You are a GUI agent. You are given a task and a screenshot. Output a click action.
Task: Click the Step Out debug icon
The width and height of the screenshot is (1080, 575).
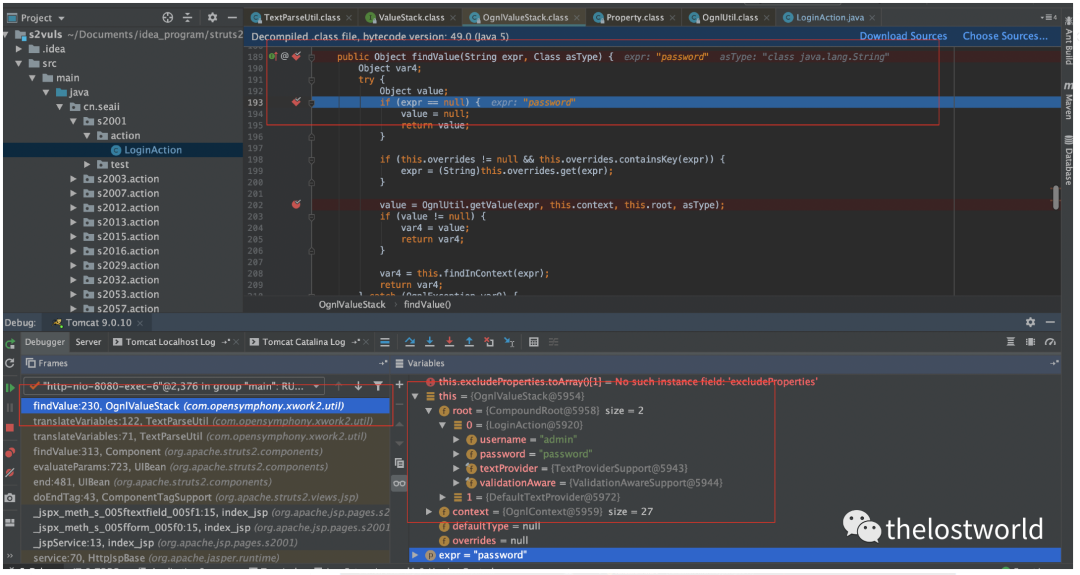point(469,342)
